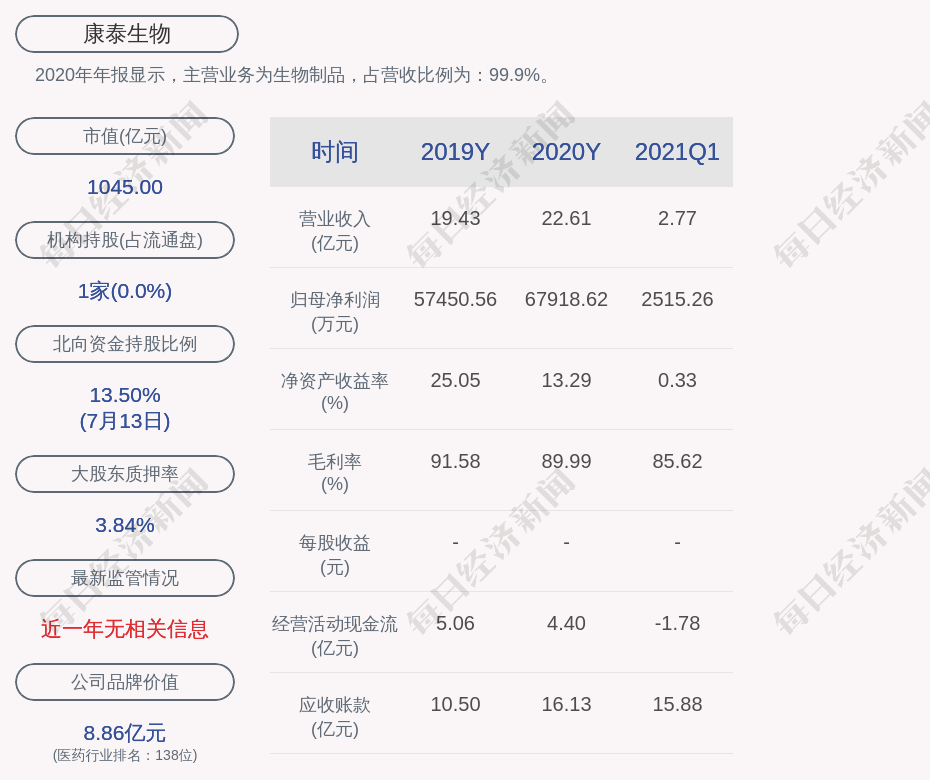
Task: Click the 公司品牌价值 pill button
Action: click(x=125, y=682)
